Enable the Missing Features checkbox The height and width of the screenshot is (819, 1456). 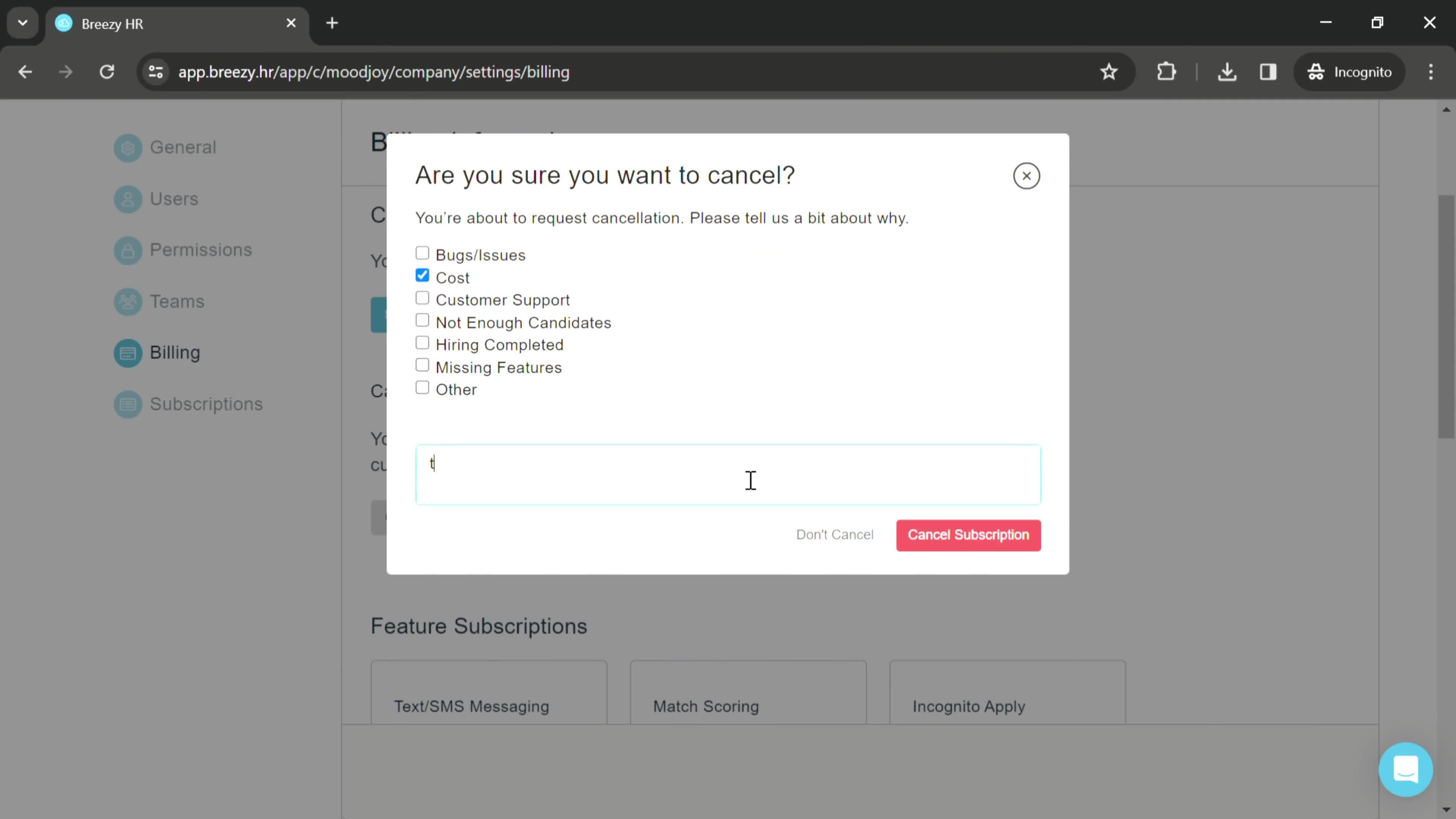[422, 365]
